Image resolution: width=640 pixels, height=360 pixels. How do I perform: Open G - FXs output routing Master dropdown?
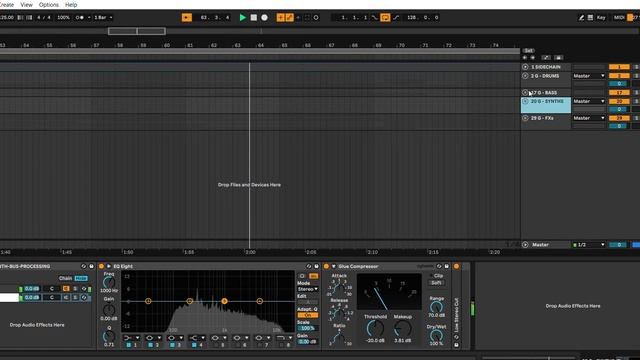(589, 118)
